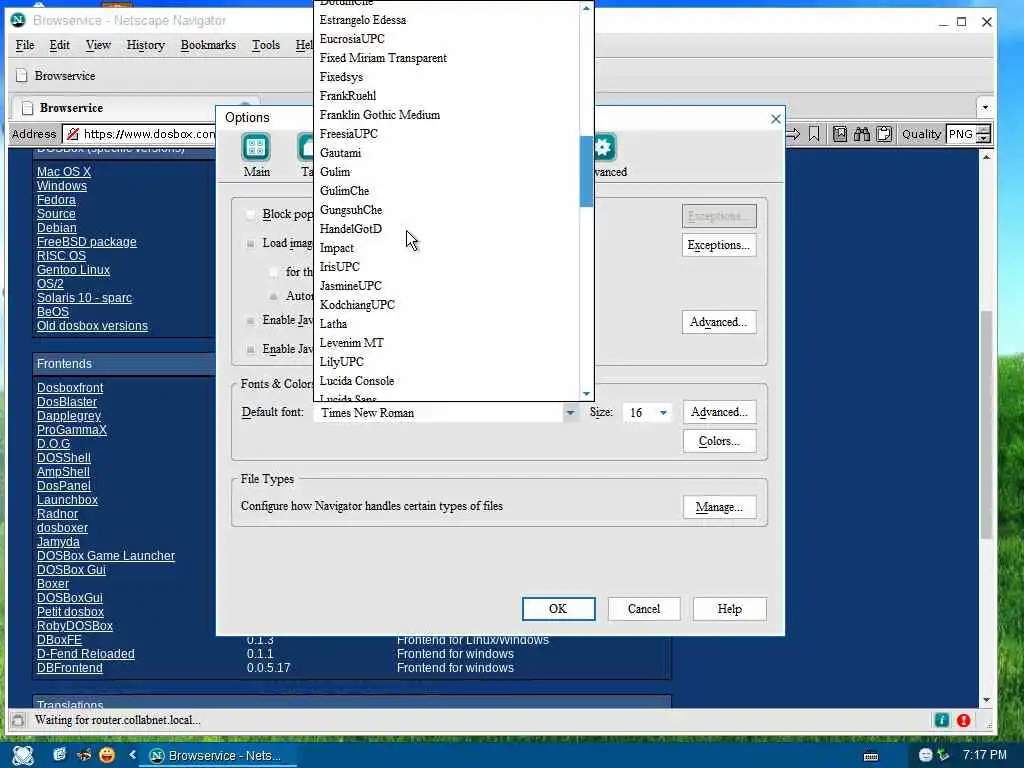Click the bookmark ribbon icon

coord(814,134)
